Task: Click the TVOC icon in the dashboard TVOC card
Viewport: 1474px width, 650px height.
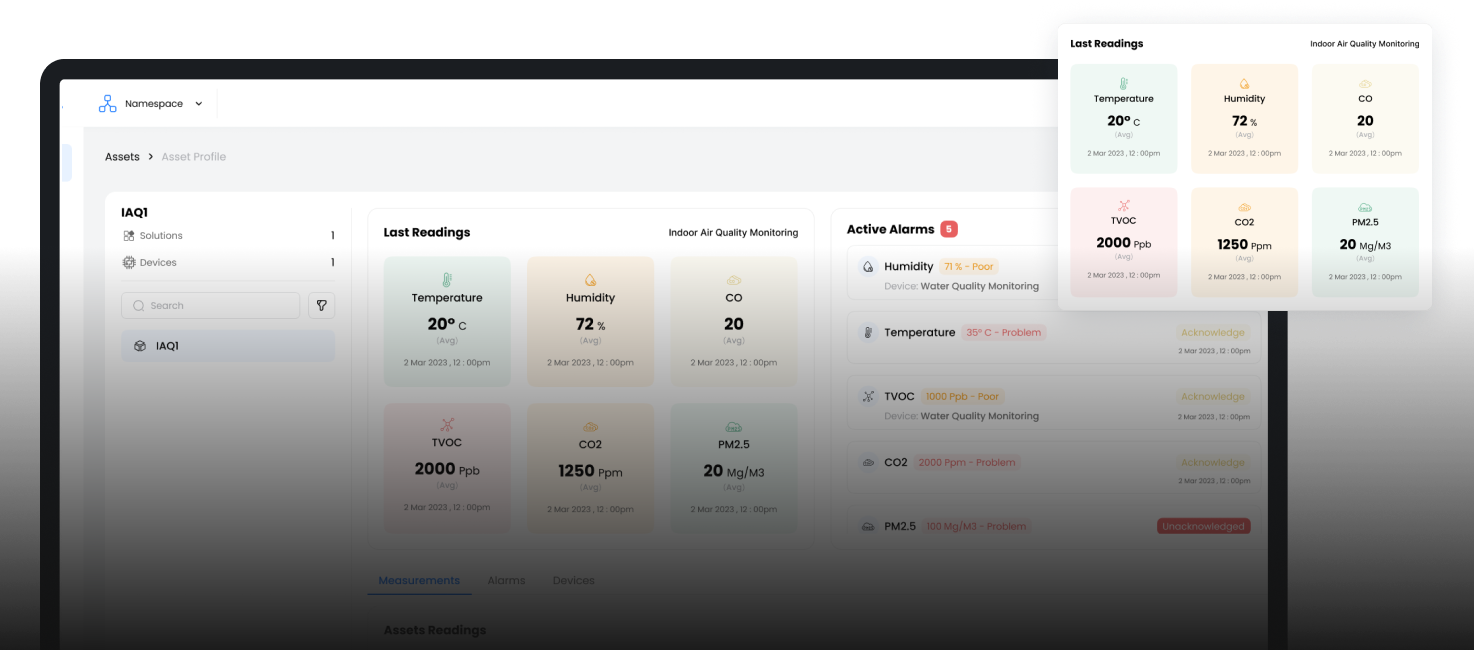Action: (x=447, y=425)
